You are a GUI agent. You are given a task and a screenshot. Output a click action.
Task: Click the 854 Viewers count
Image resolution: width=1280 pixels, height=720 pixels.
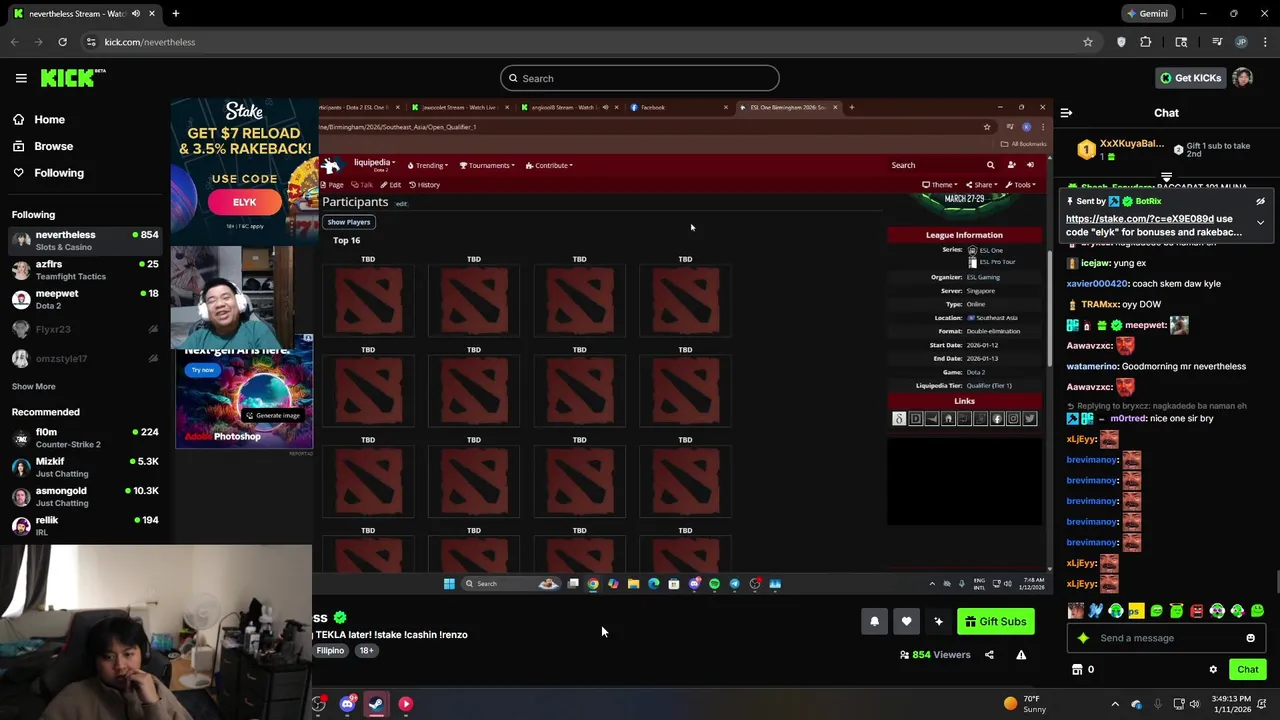[935, 655]
